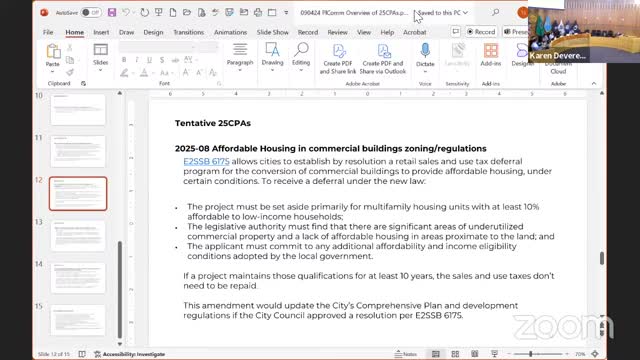640x360 pixels.
Task: Toggle Strikethrough formatting
Action: point(175,60)
